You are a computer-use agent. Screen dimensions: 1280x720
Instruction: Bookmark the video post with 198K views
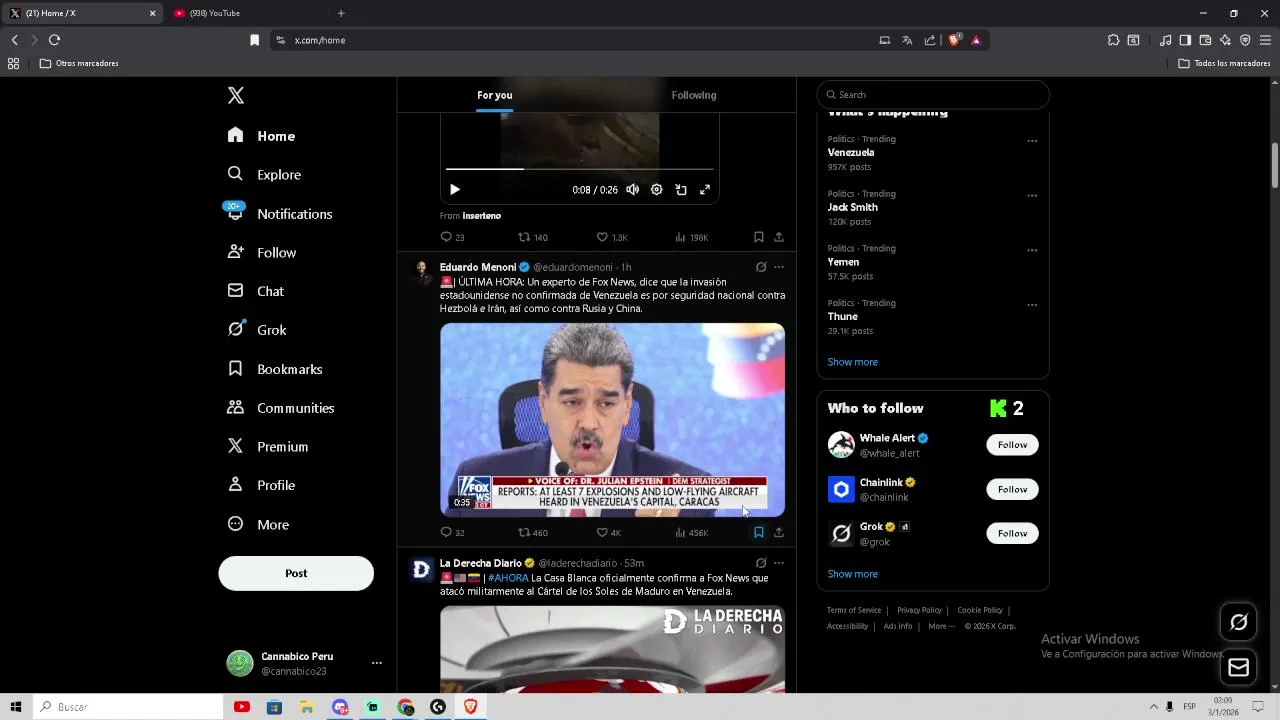(759, 237)
